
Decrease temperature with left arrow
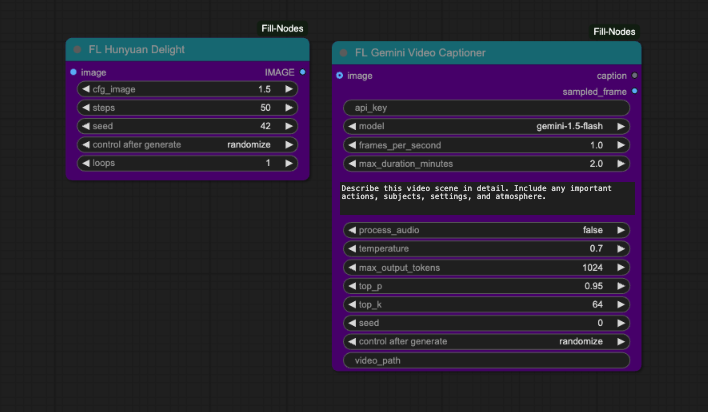(x=352, y=248)
